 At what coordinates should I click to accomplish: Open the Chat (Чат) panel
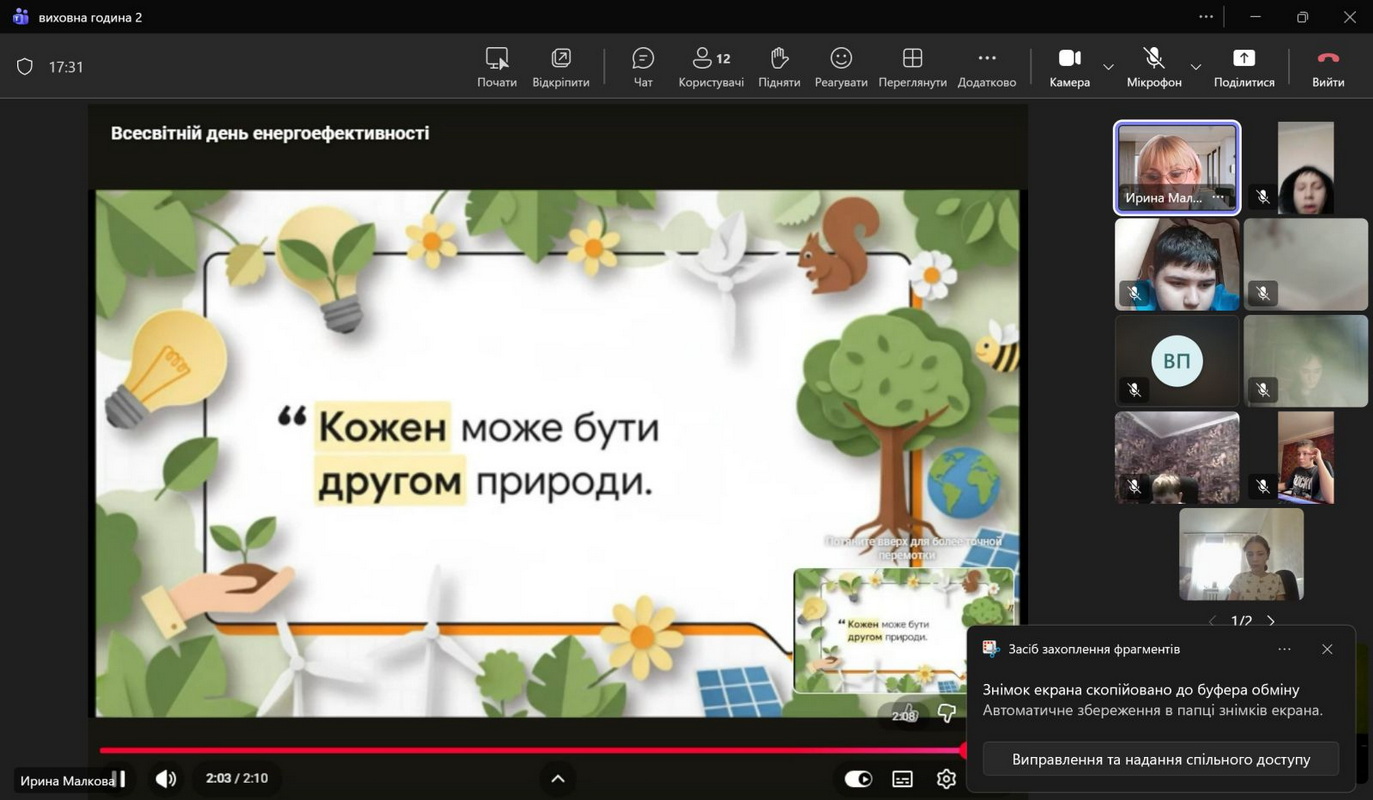[643, 67]
